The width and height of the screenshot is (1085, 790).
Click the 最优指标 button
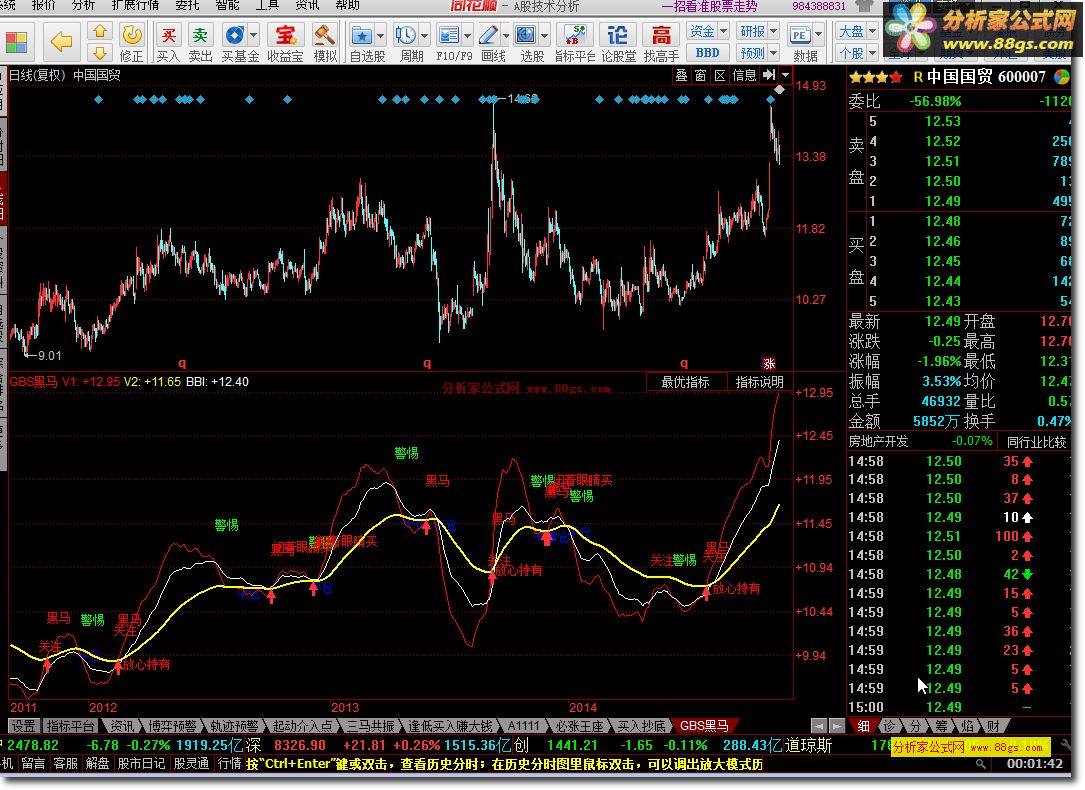[x=685, y=382]
